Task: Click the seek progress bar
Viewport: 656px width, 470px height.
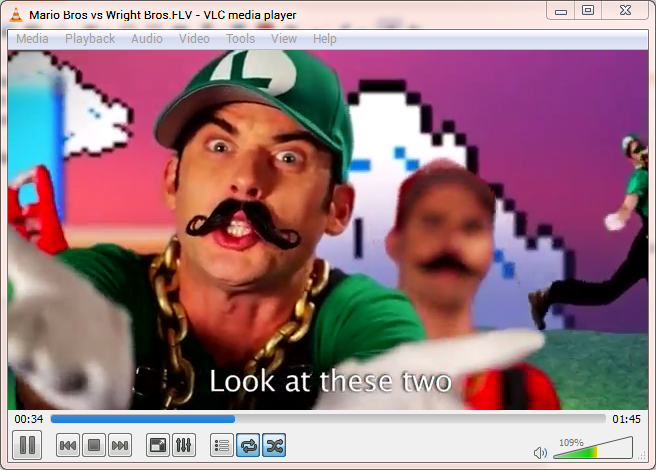Action: 328,419
